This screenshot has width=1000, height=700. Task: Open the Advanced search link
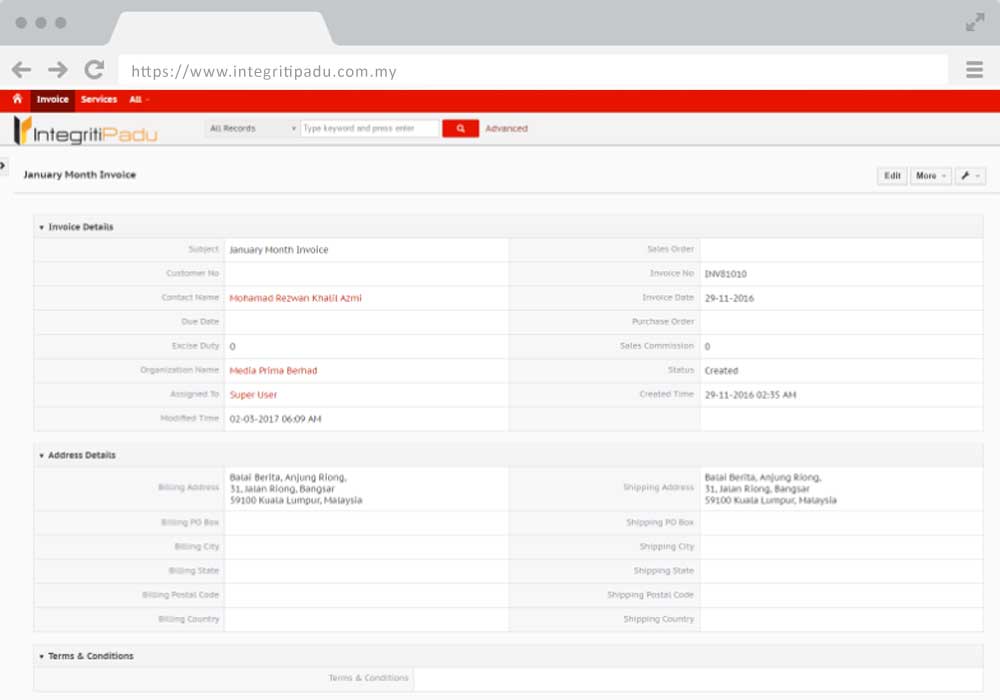click(x=506, y=128)
